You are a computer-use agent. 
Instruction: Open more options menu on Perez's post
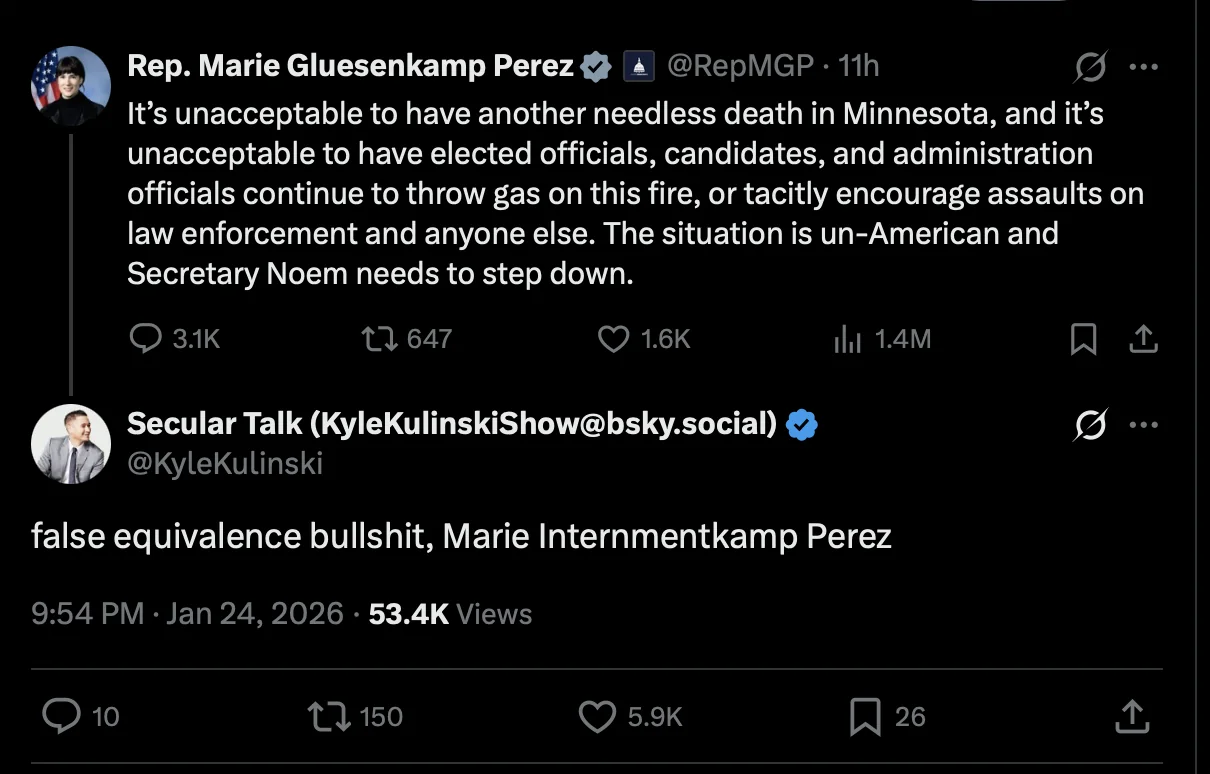[1143, 68]
